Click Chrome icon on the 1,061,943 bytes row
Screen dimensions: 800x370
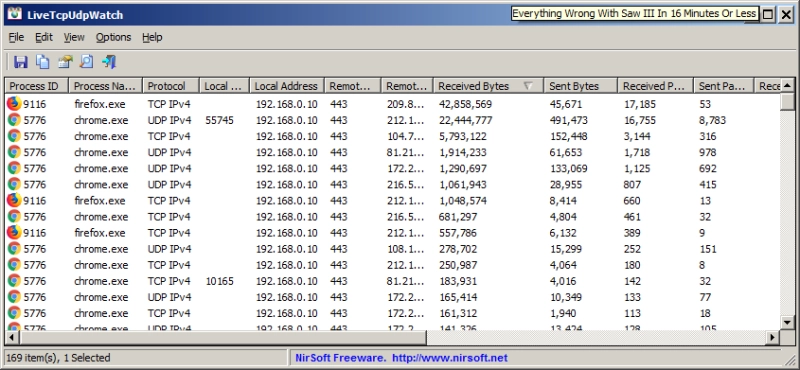pos(14,184)
